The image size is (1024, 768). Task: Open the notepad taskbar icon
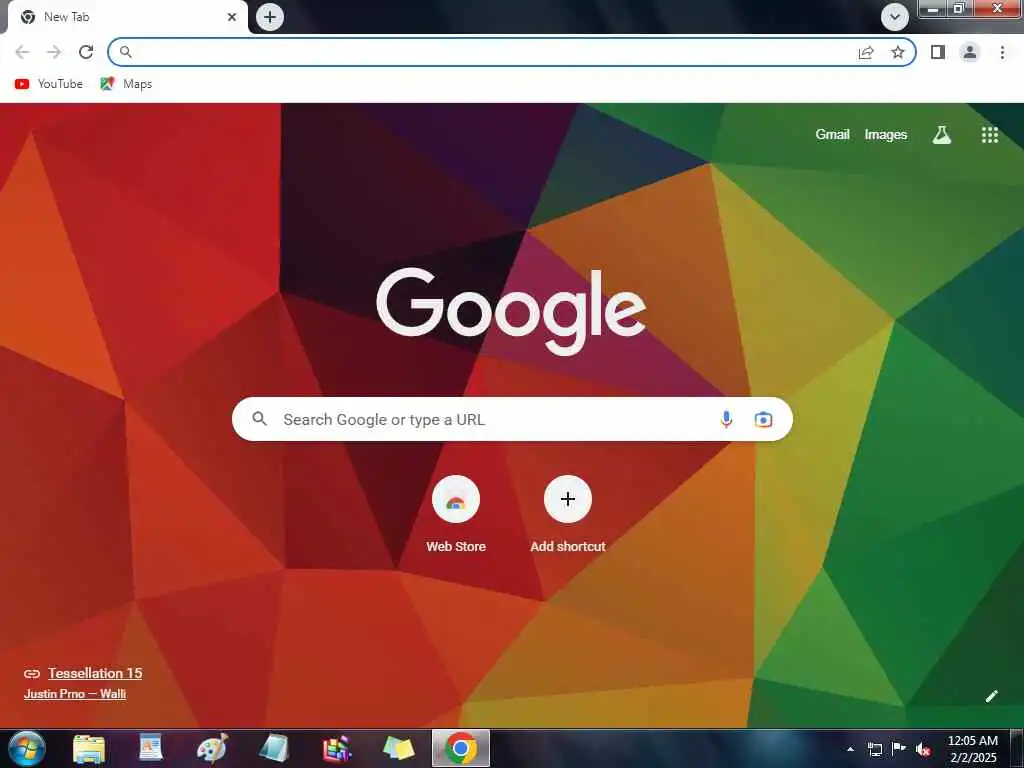coord(274,749)
